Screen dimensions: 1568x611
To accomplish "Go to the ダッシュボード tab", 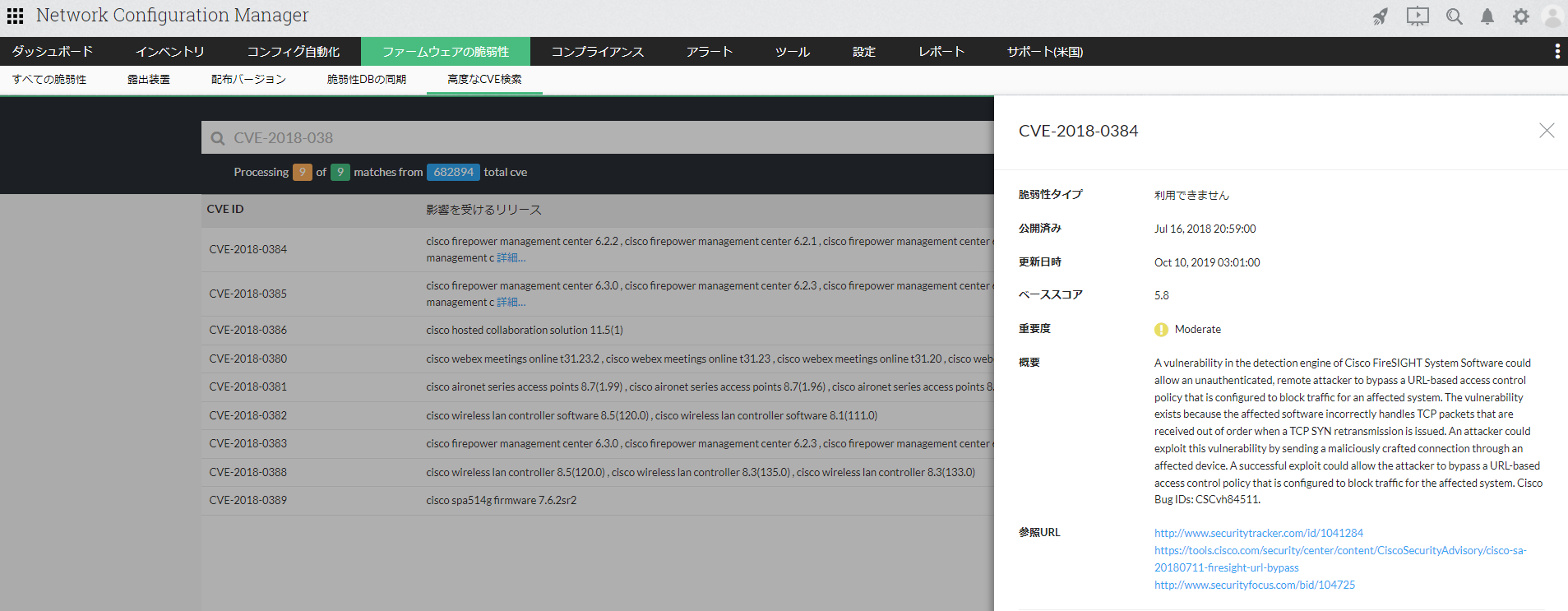I will click(x=53, y=52).
